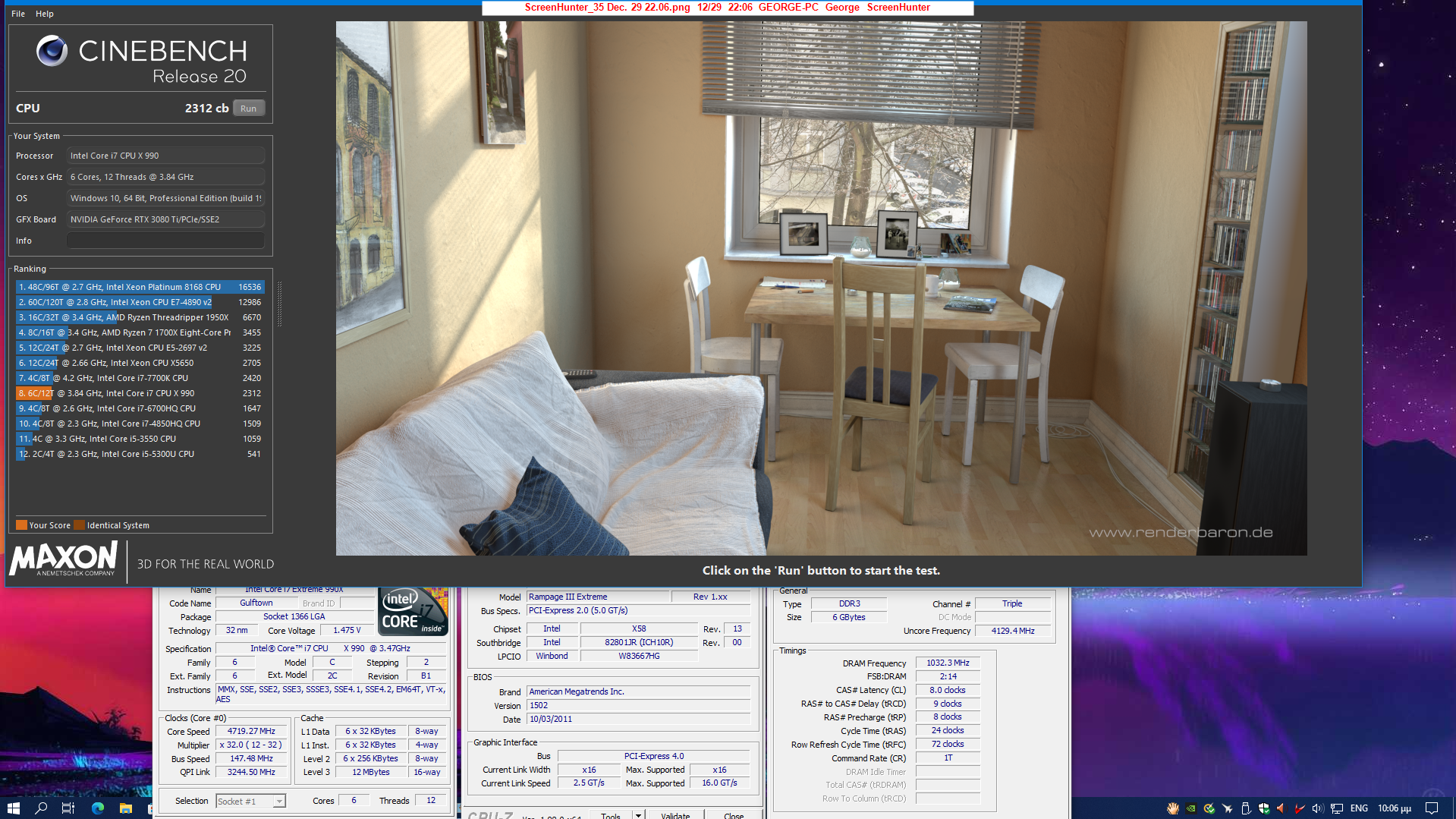Select ranking row Intel Core i7-7700K CPU

(x=140, y=378)
